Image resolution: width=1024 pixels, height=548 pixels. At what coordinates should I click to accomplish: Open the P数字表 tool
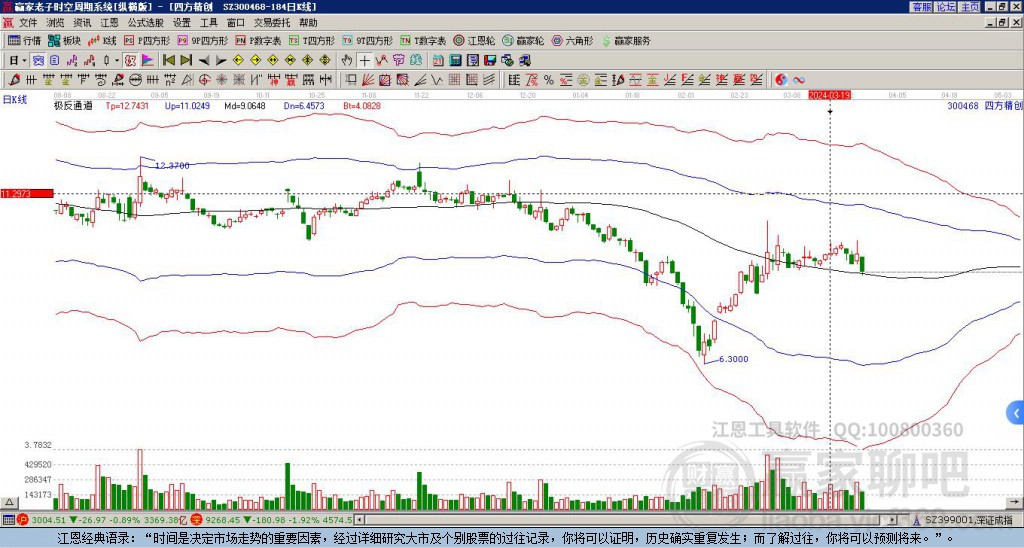[259, 40]
